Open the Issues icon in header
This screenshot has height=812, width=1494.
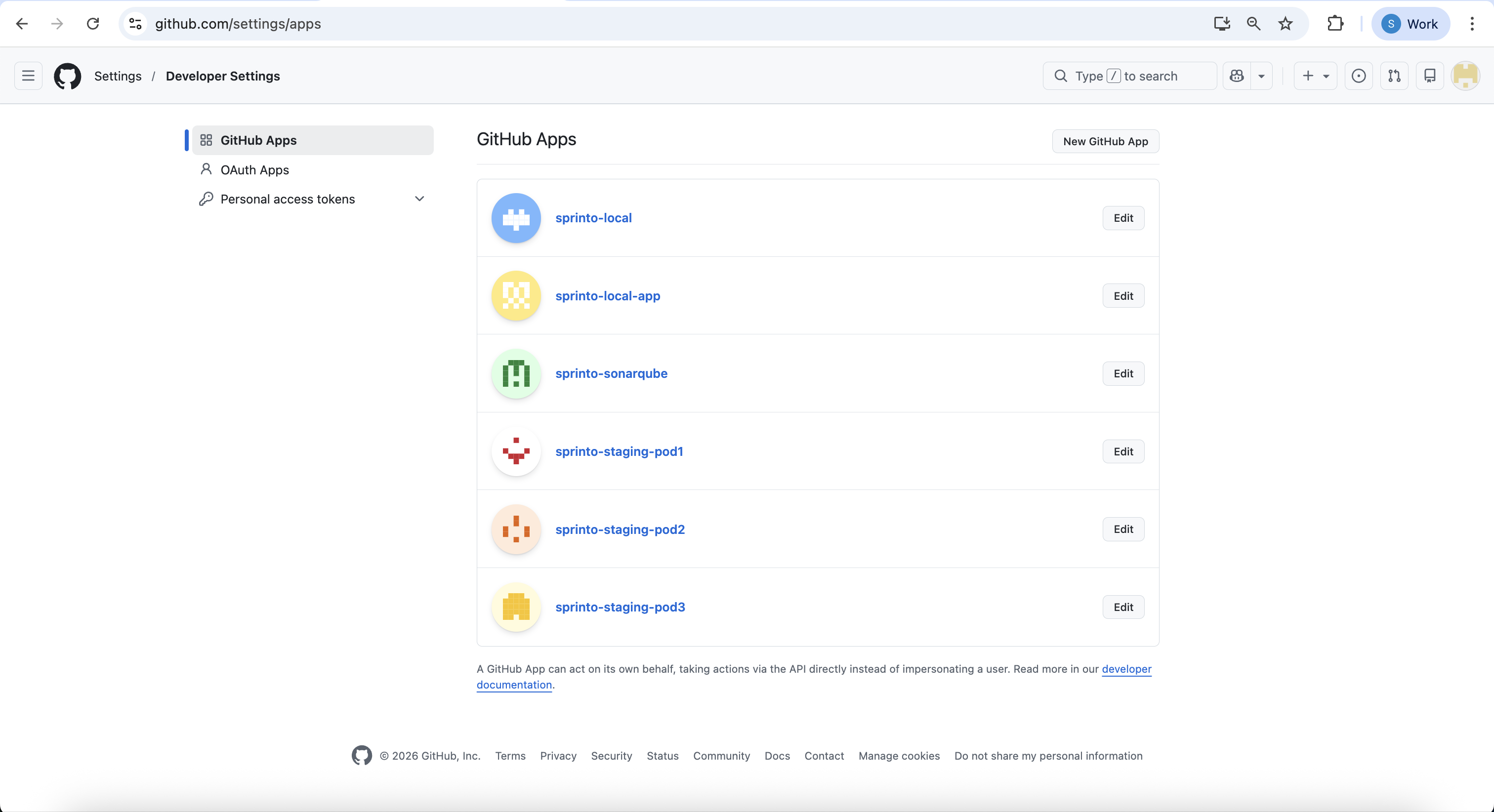1358,76
